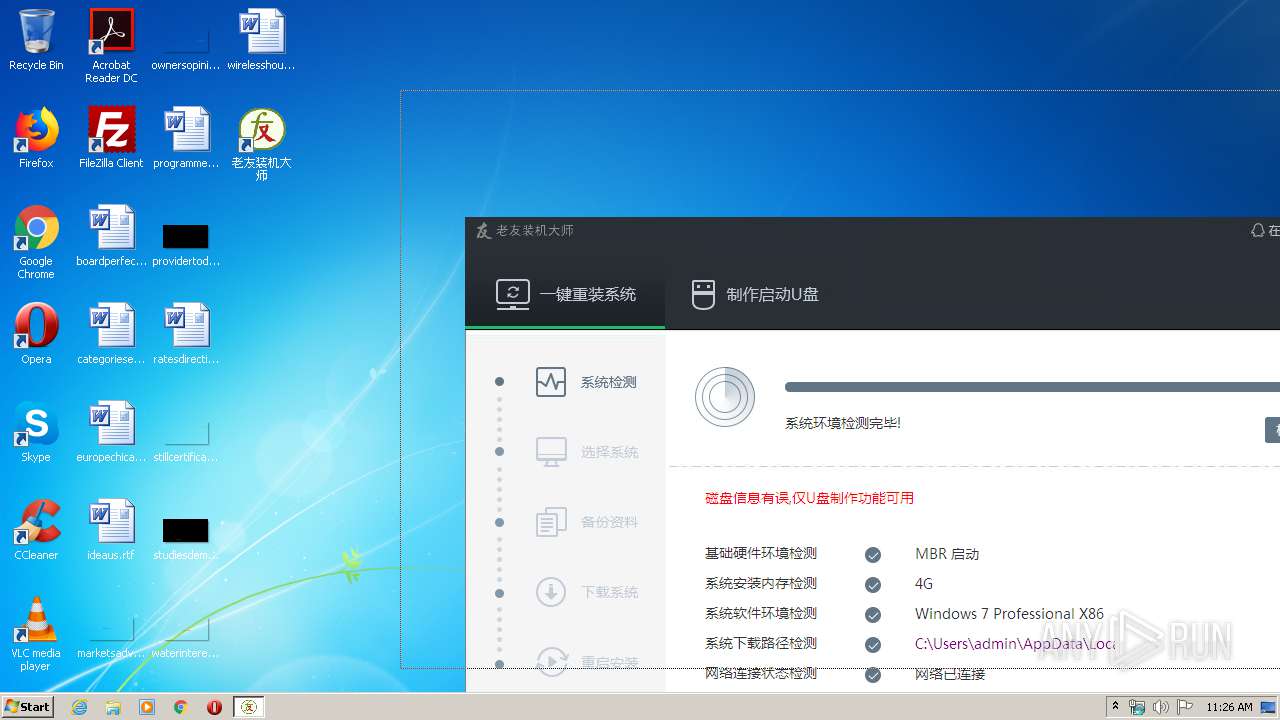Launch CCleaner desktop shortcut
This screenshot has width=1280, height=720.
tap(36, 530)
